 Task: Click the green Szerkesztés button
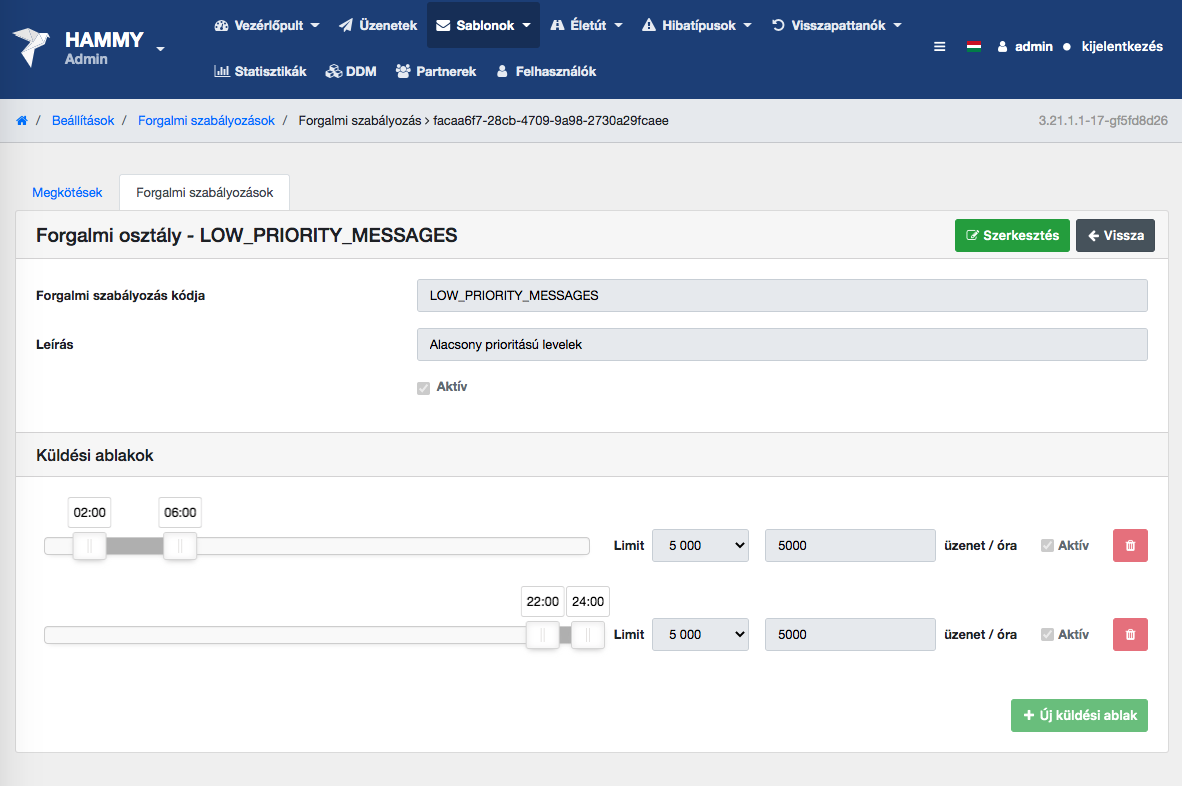coord(1012,236)
